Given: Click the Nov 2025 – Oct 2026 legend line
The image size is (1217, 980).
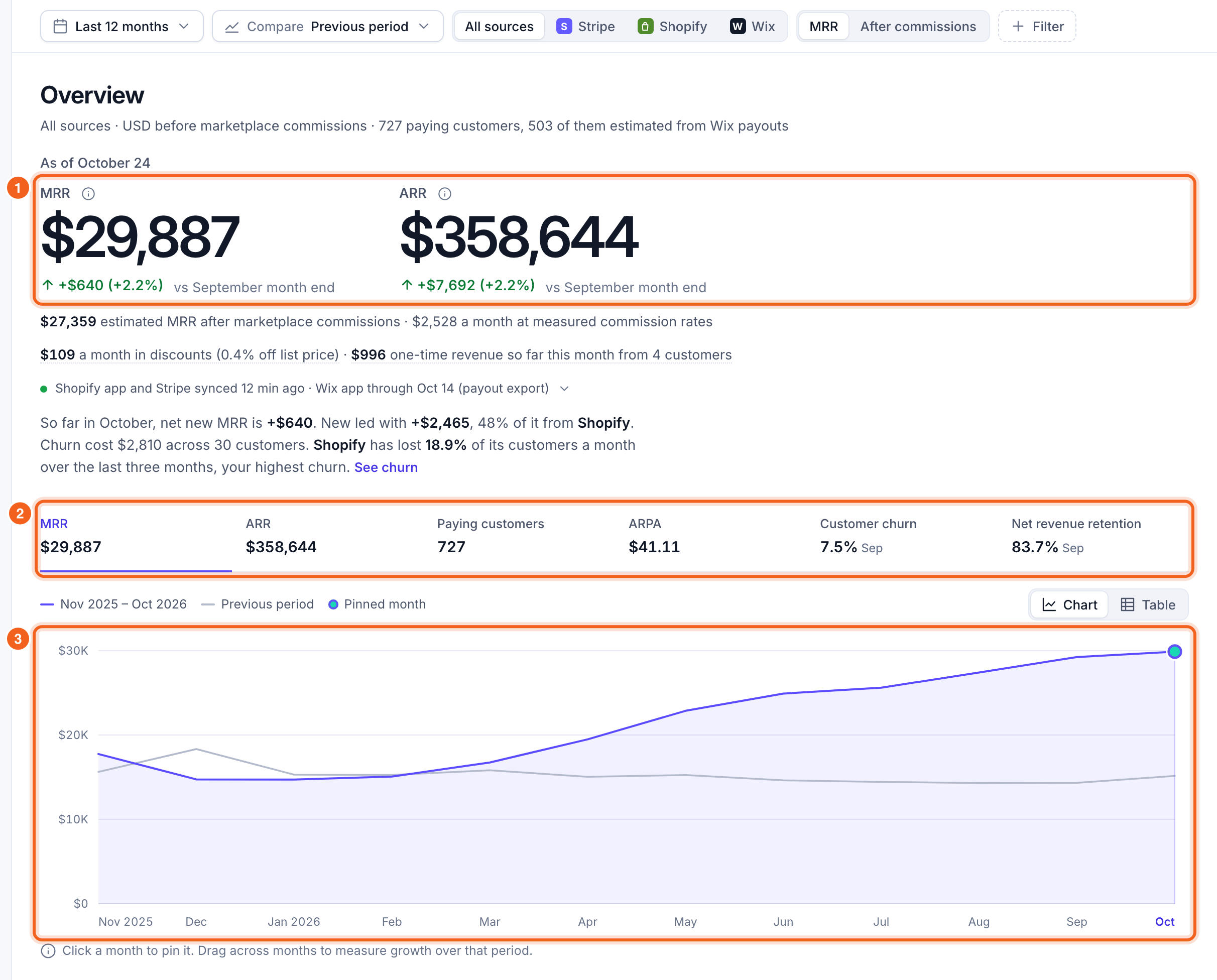Looking at the screenshot, I should (47, 604).
